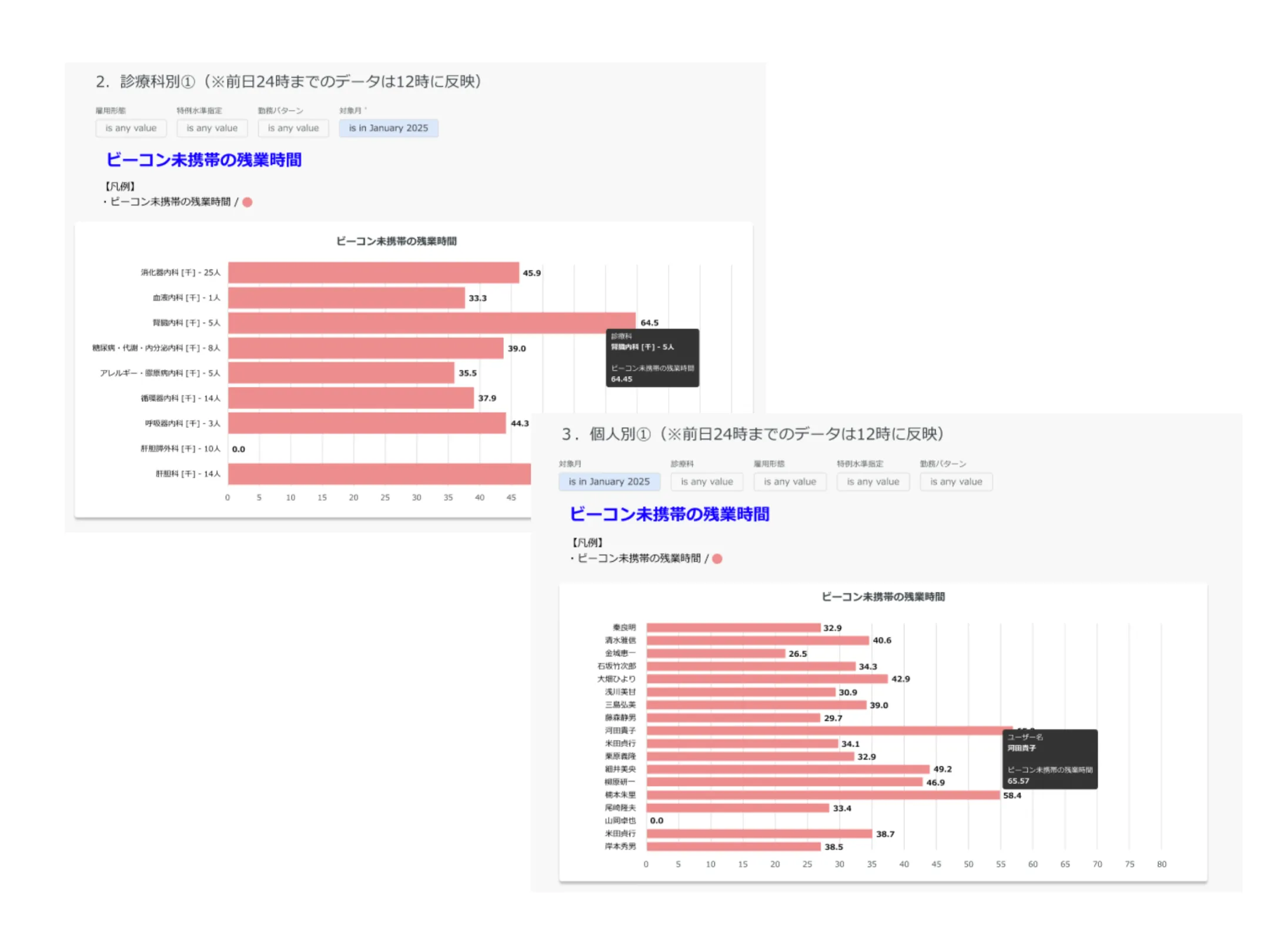The height and width of the screenshot is (952, 1270).
Task: Click the 清水雅信 bar showing 40.6
Action: coord(757,641)
